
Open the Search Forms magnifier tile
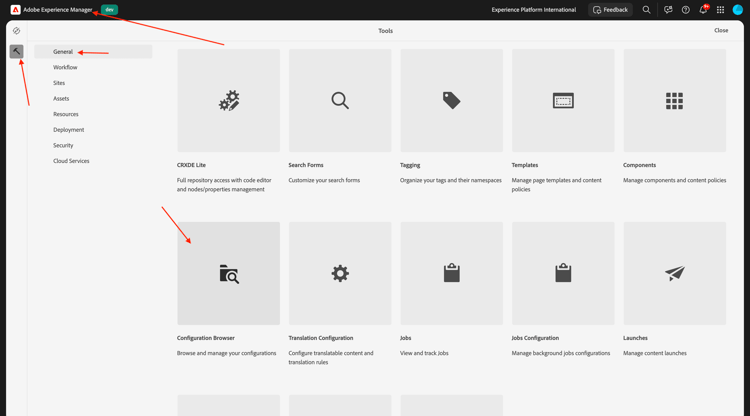tap(340, 100)
